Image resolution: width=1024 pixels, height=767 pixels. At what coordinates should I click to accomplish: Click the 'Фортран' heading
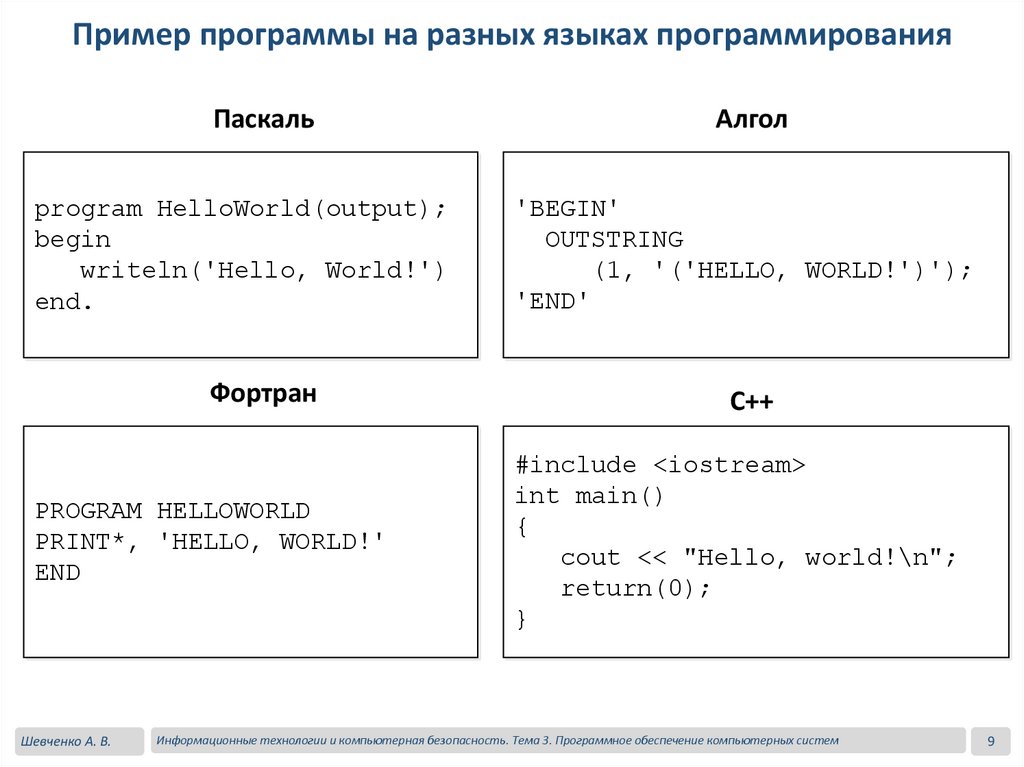(263, 393)
